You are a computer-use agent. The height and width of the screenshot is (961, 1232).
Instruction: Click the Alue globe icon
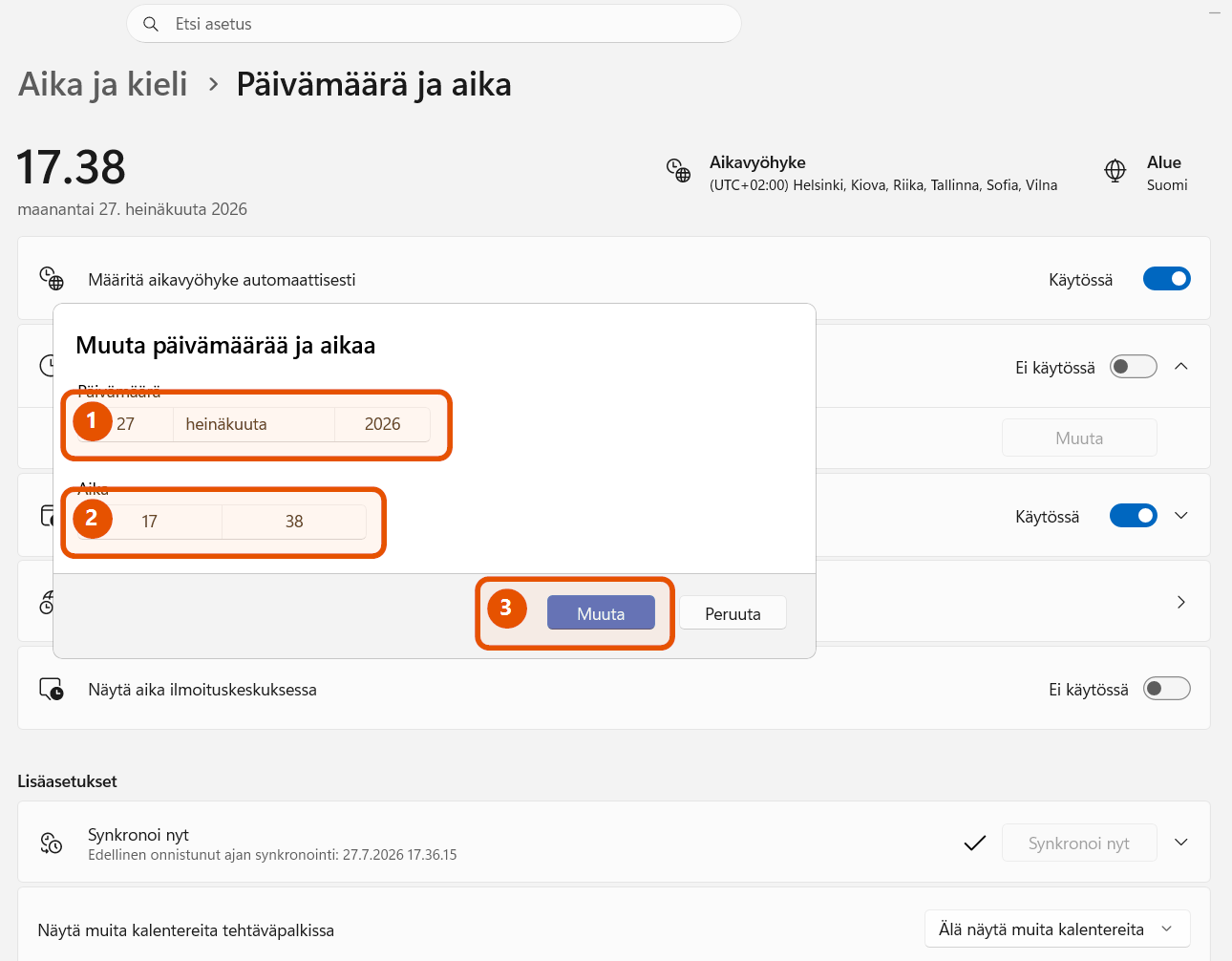pos(1115,171)
